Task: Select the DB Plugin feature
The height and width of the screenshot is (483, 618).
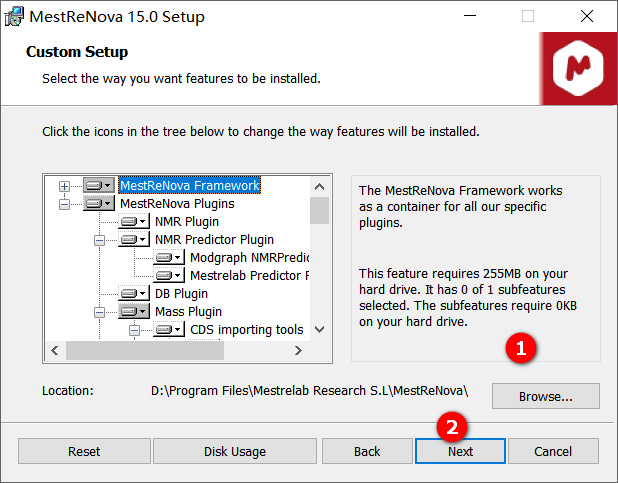Action: point(181,293)
